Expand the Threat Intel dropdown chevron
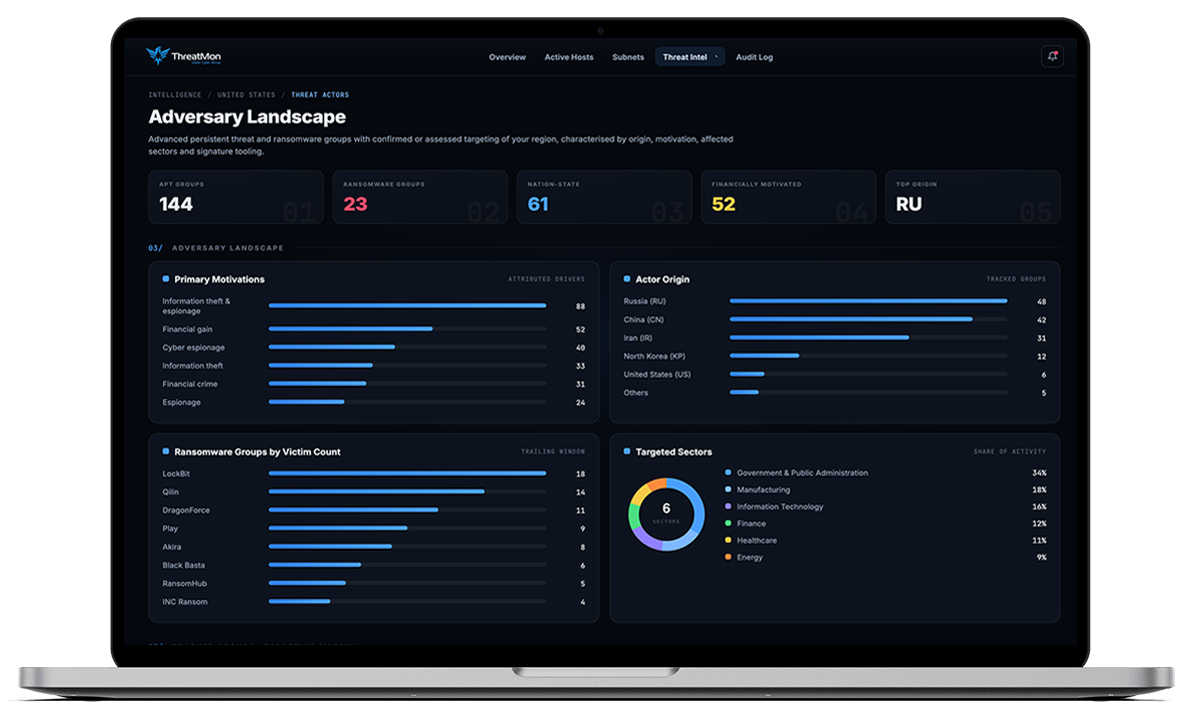Viewport: 1200px width, 716px height. point(717,57)
